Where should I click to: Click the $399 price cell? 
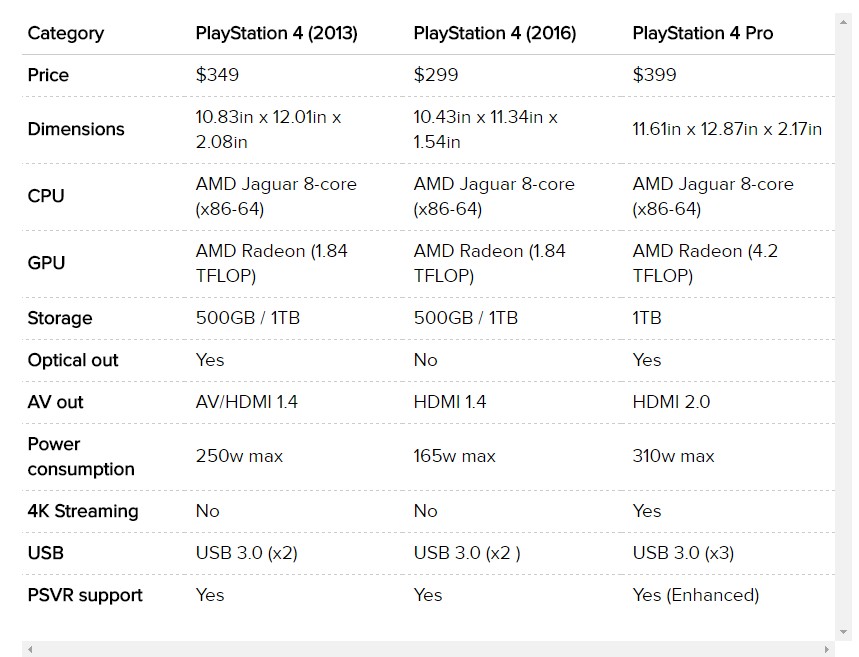click(x=654, y=75)
